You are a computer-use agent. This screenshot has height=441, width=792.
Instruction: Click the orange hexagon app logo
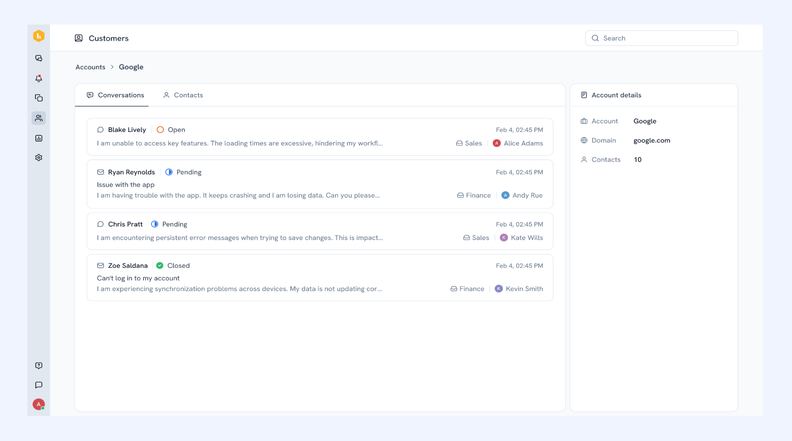pos(38,36)
